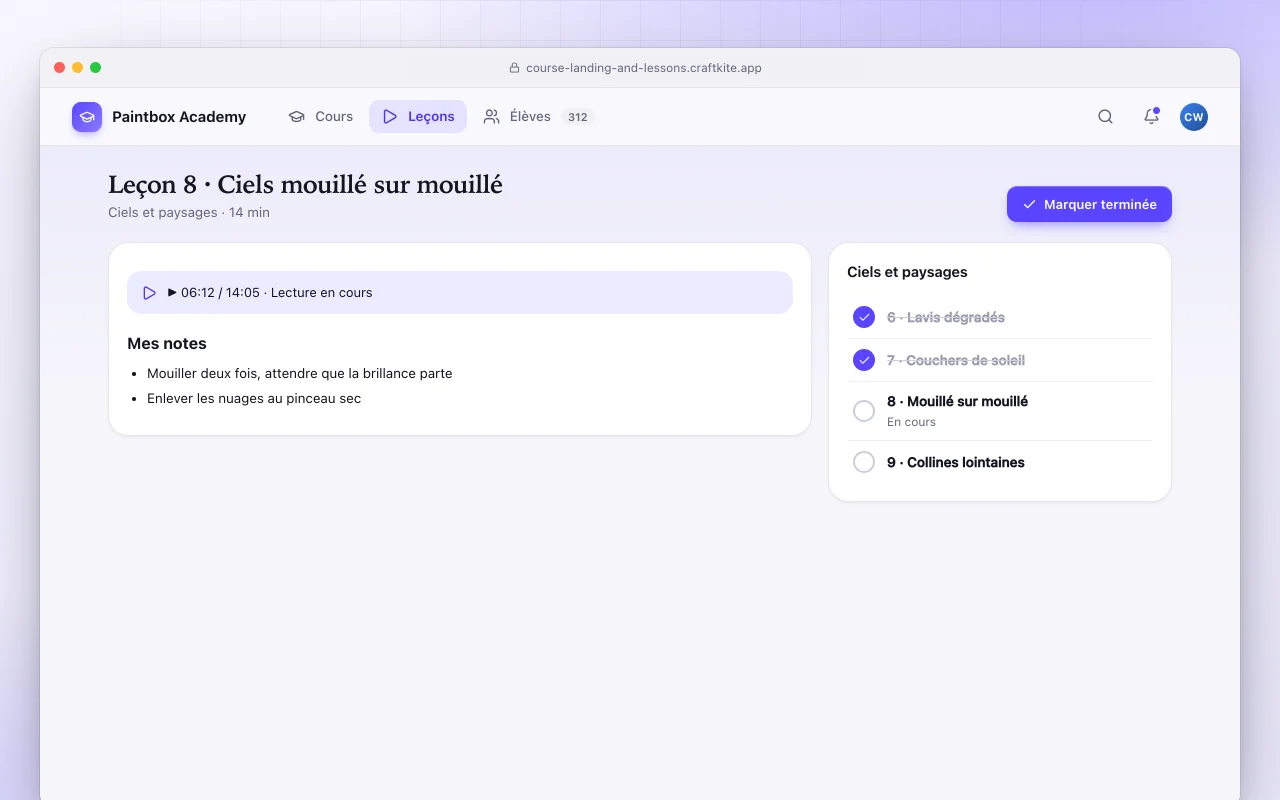1280x800 pixels.
Task: Open the notifications bell
Action: coord(1151,117)
